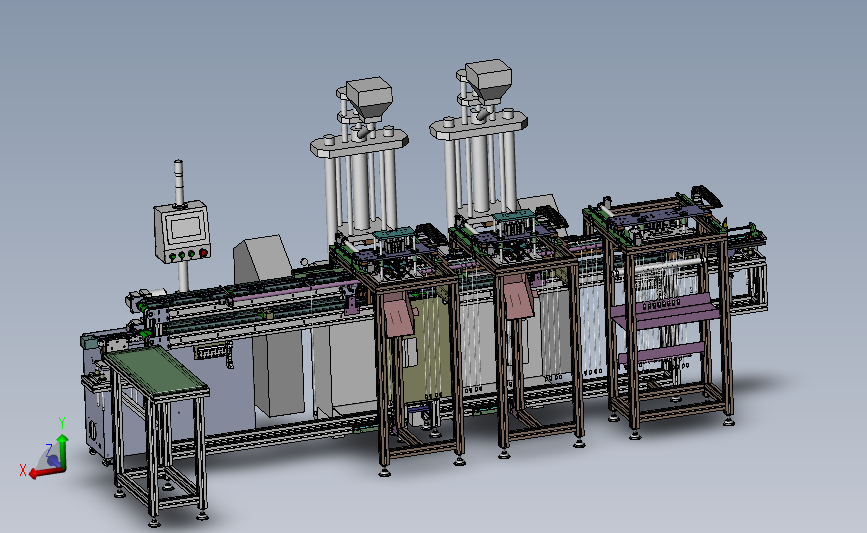867x533 pixels.
Task: Select the control panel display screen
Action: (x=184, y=228)
